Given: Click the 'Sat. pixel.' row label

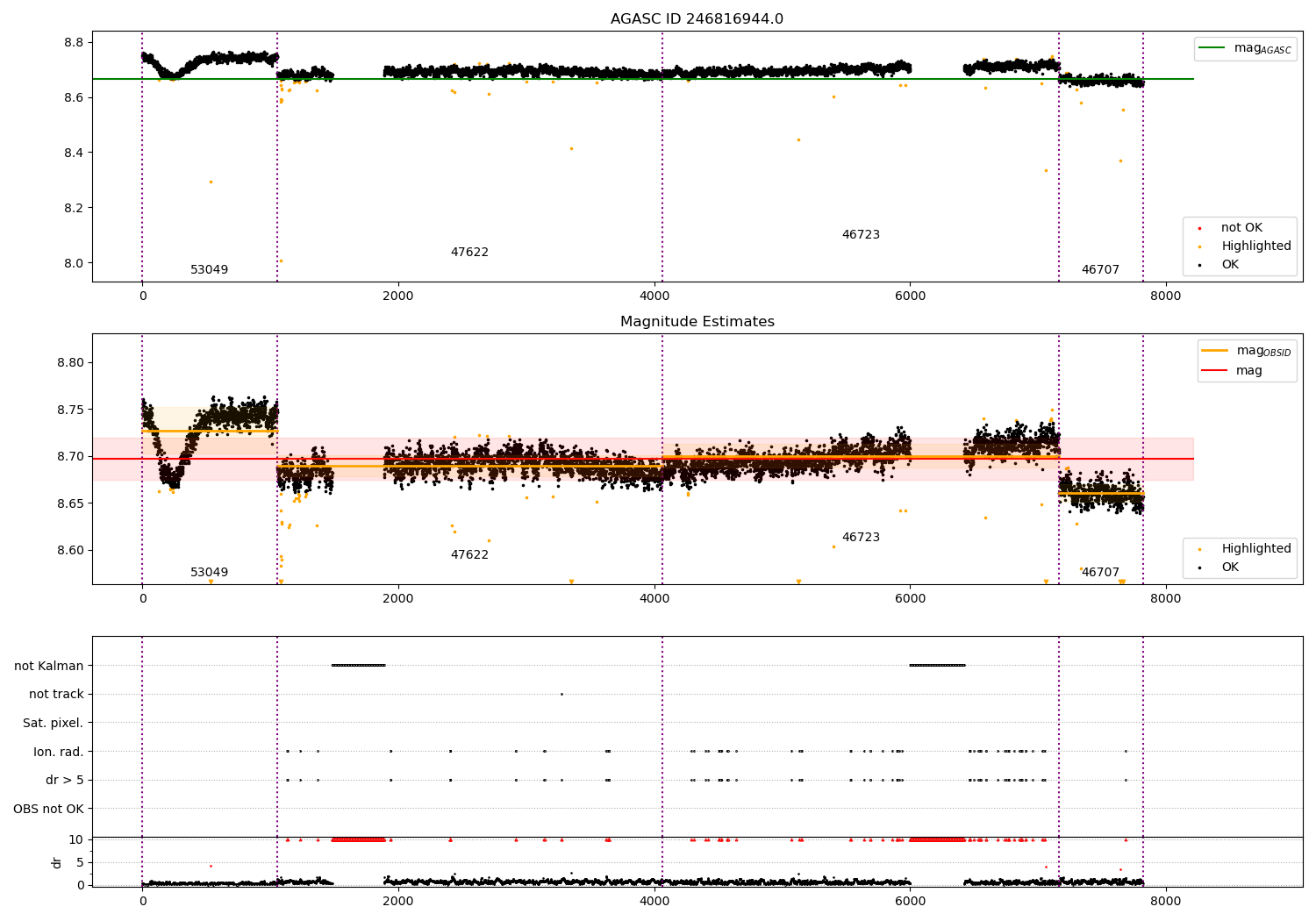Looking at the screenshot, I should pos(54,724).
